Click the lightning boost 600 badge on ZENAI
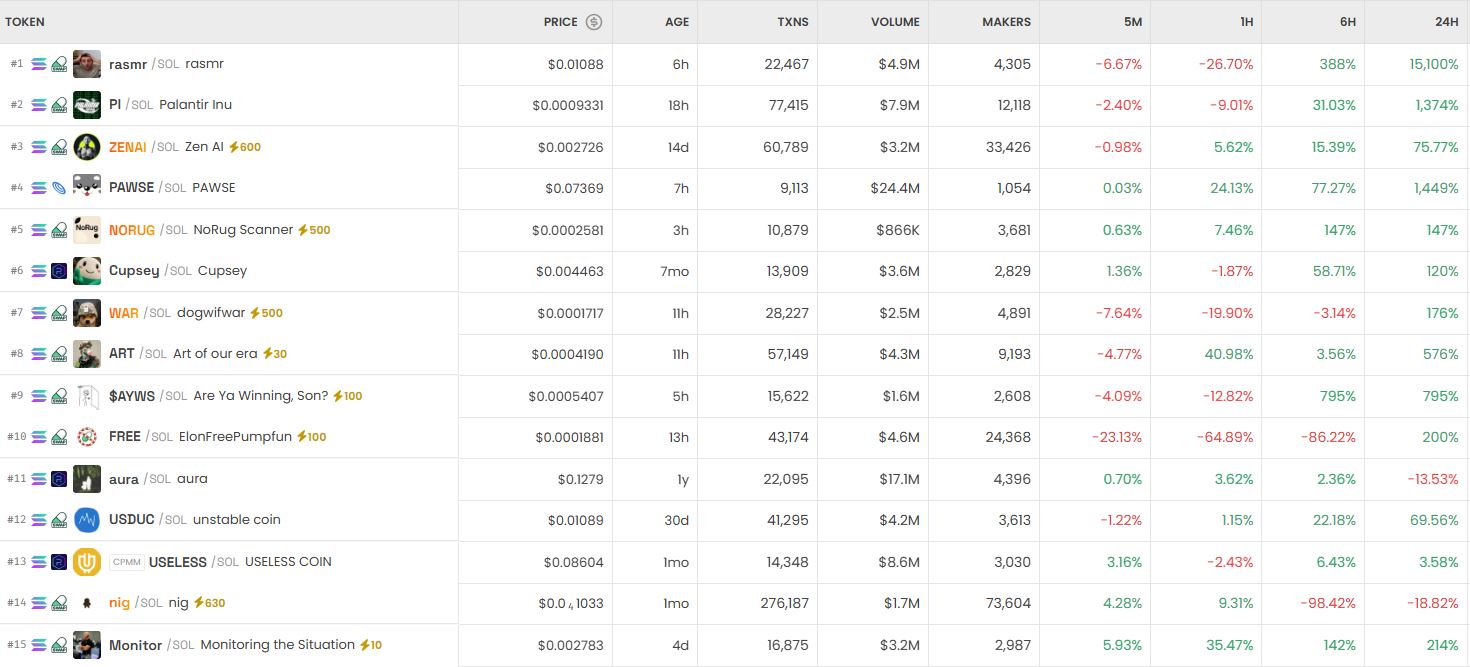 [245, 147]
